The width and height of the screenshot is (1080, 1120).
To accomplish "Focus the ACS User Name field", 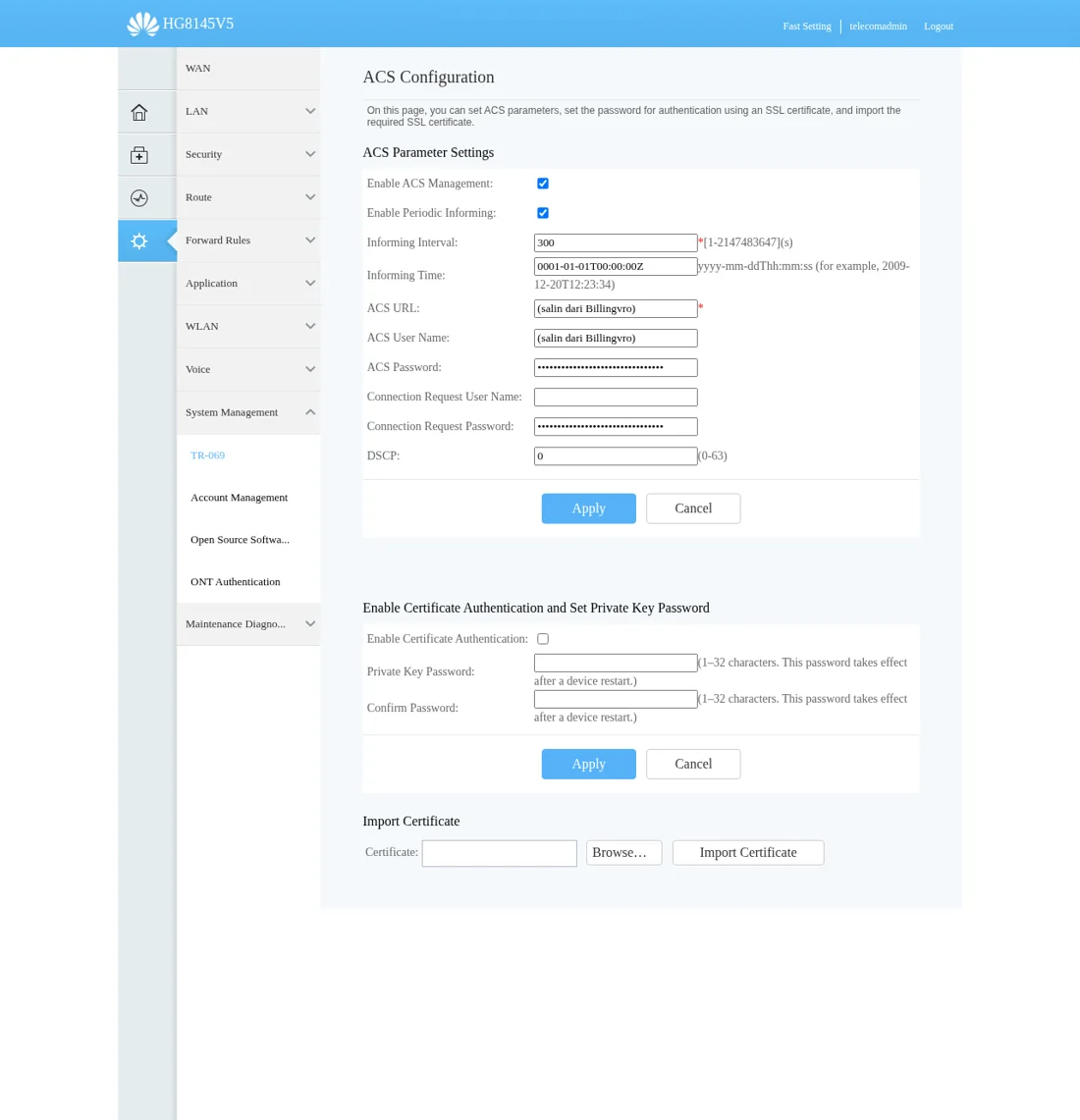I will click(x=616, y=338).
